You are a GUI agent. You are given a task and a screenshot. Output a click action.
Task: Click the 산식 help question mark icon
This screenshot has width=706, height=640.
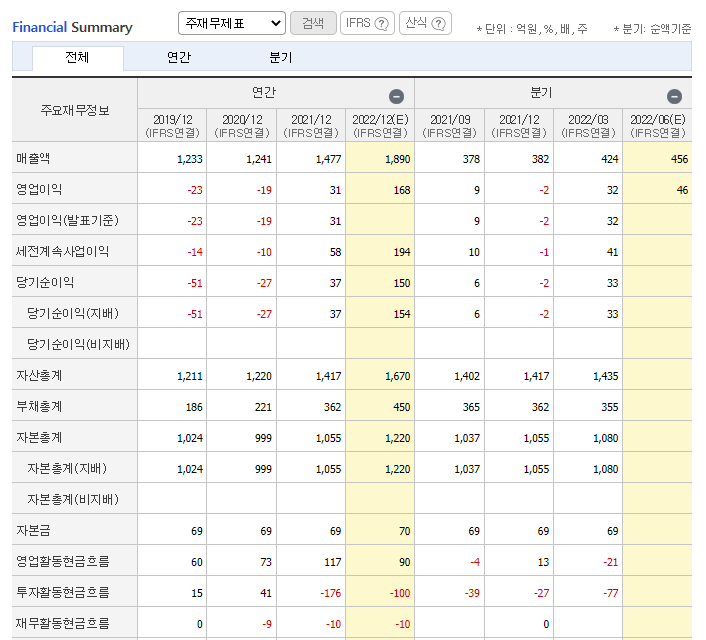[438, 23]
